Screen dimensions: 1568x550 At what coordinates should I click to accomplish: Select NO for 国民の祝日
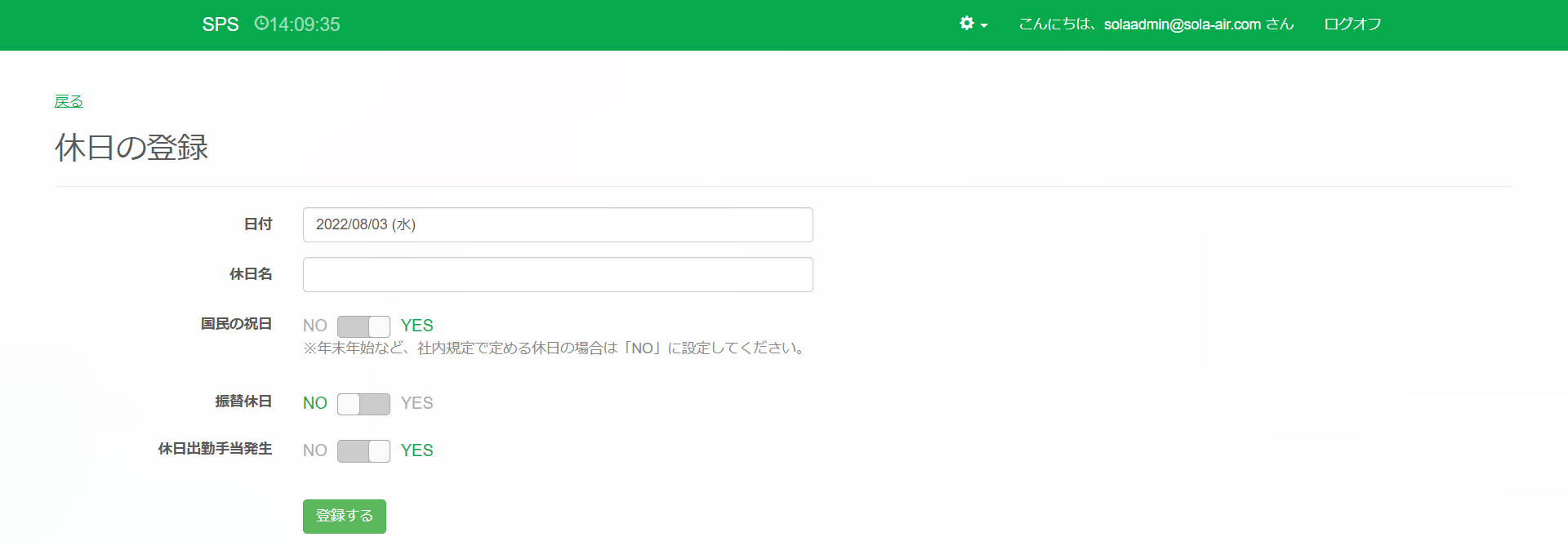(x=315, y=326)
